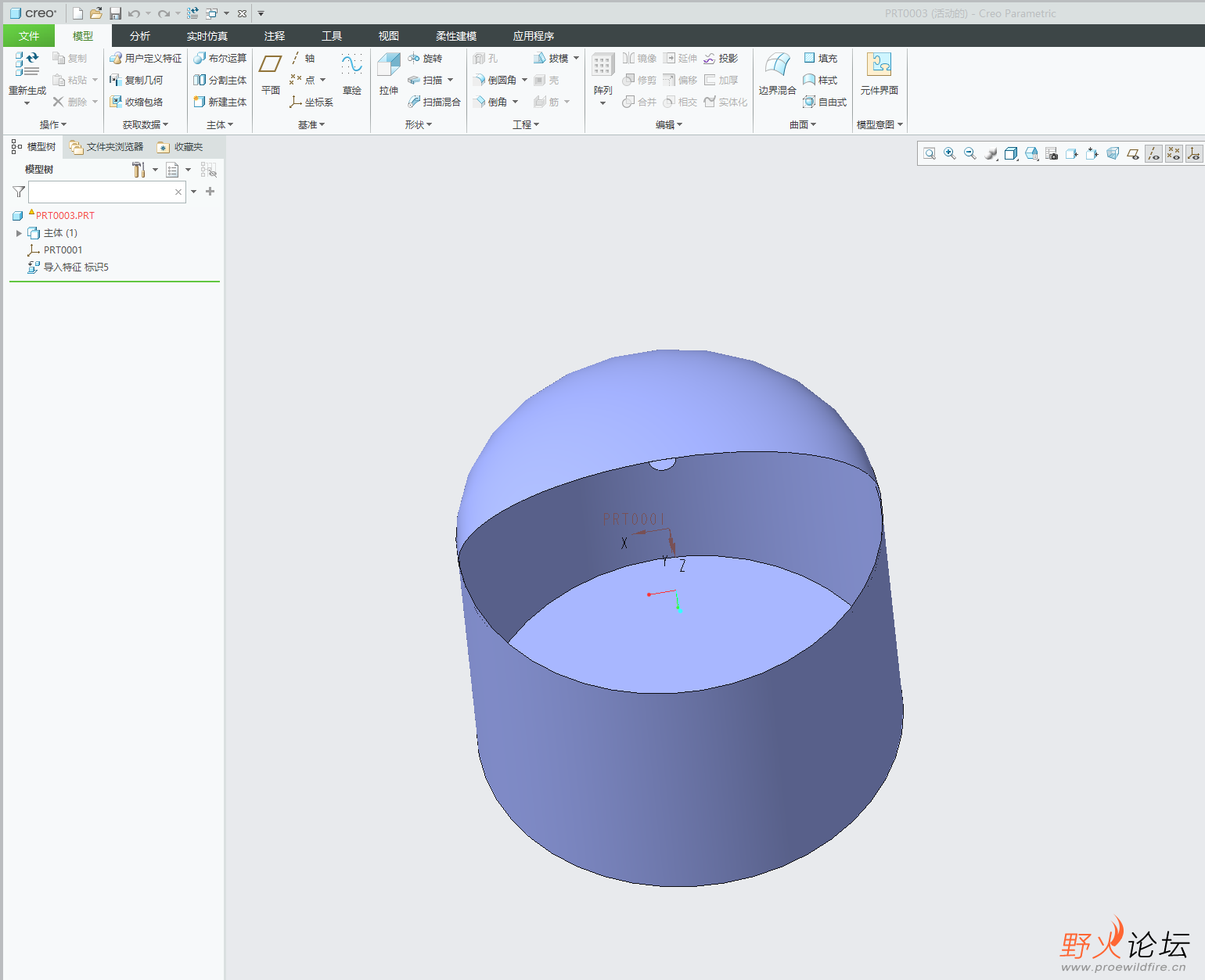Toggle coordinate system display visibility
The width and height of the screenshot is (1205, 980).
pyautogui.click(x=1193, y=154)
